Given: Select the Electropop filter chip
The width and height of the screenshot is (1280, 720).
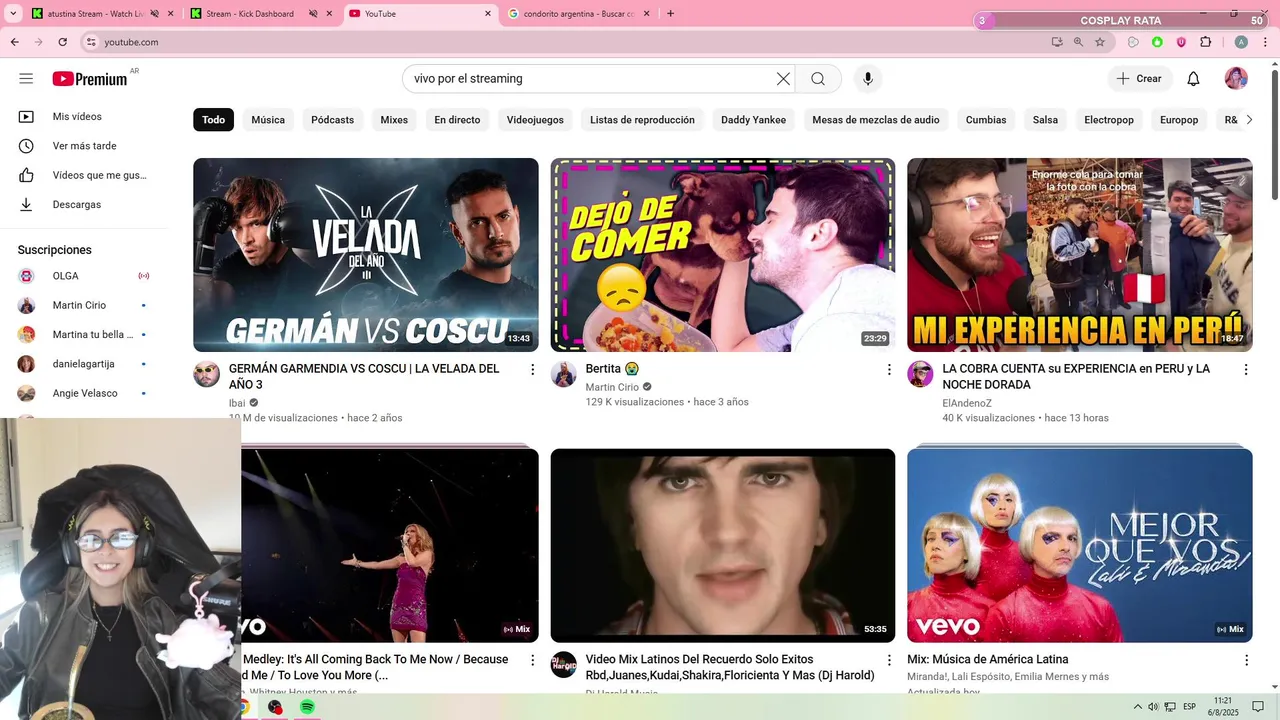Looking at the screenshot, I should pos(1109,120).
